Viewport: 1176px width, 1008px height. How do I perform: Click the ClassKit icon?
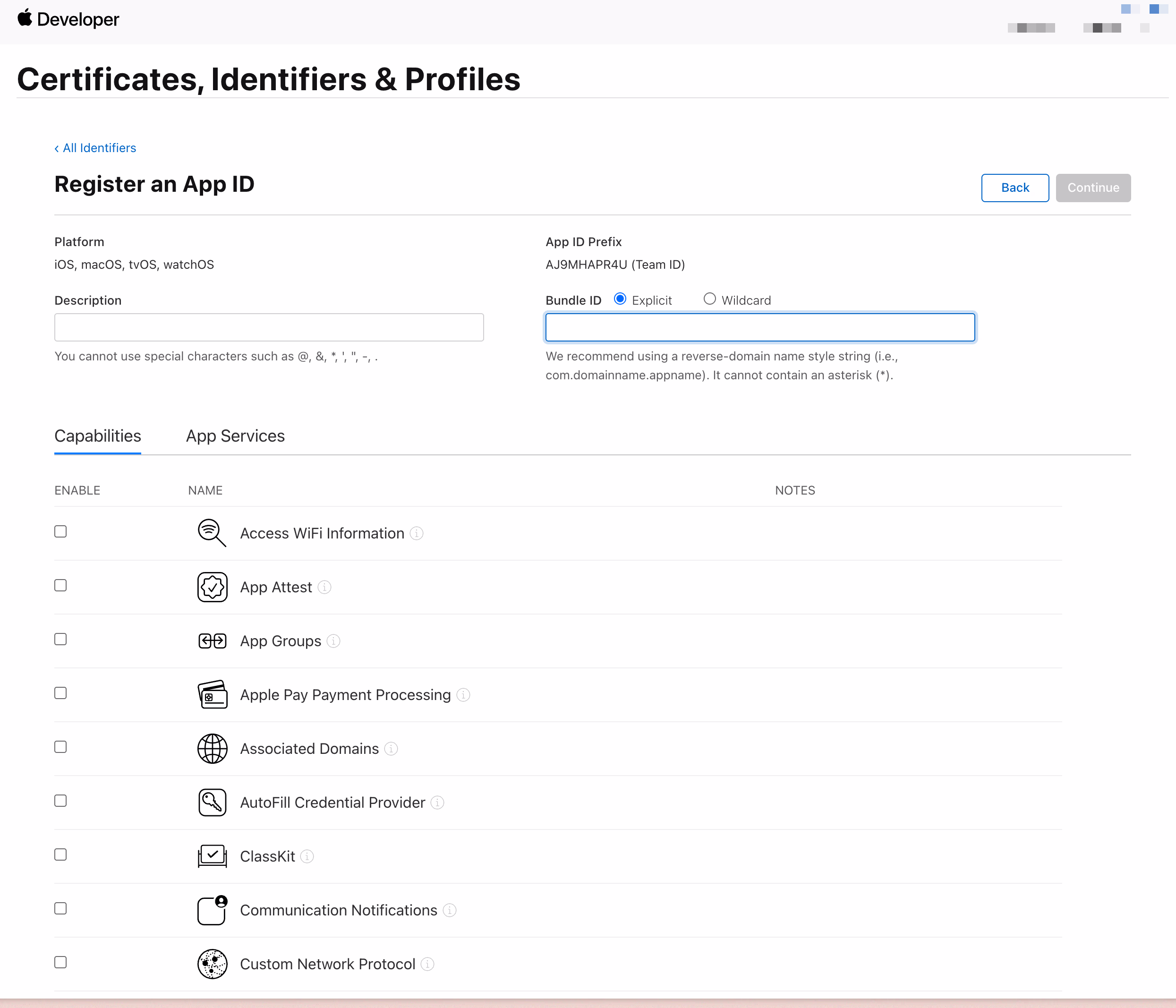tap(212, 855)
